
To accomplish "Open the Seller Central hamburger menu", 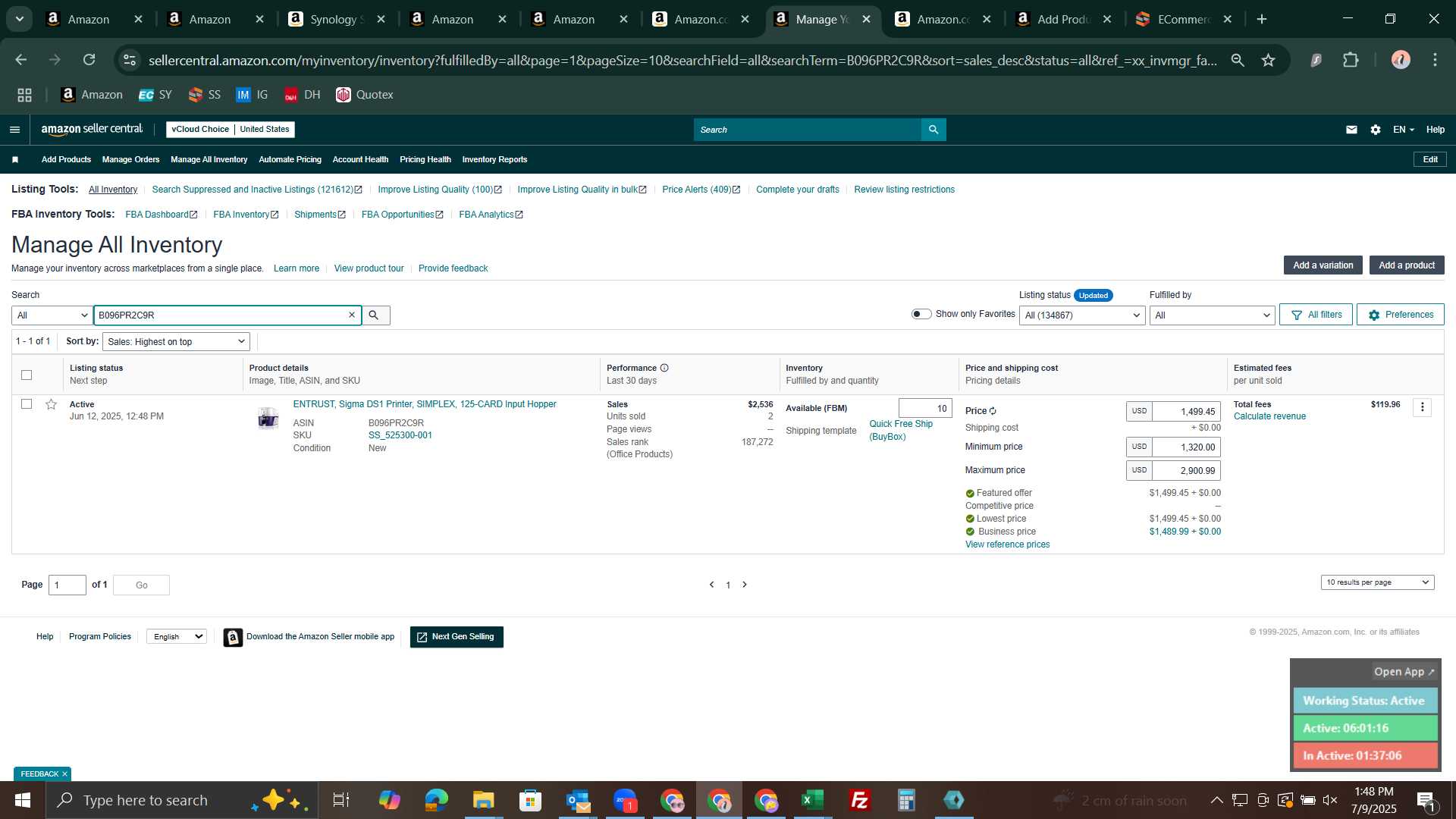I will [x=14, y=130].
